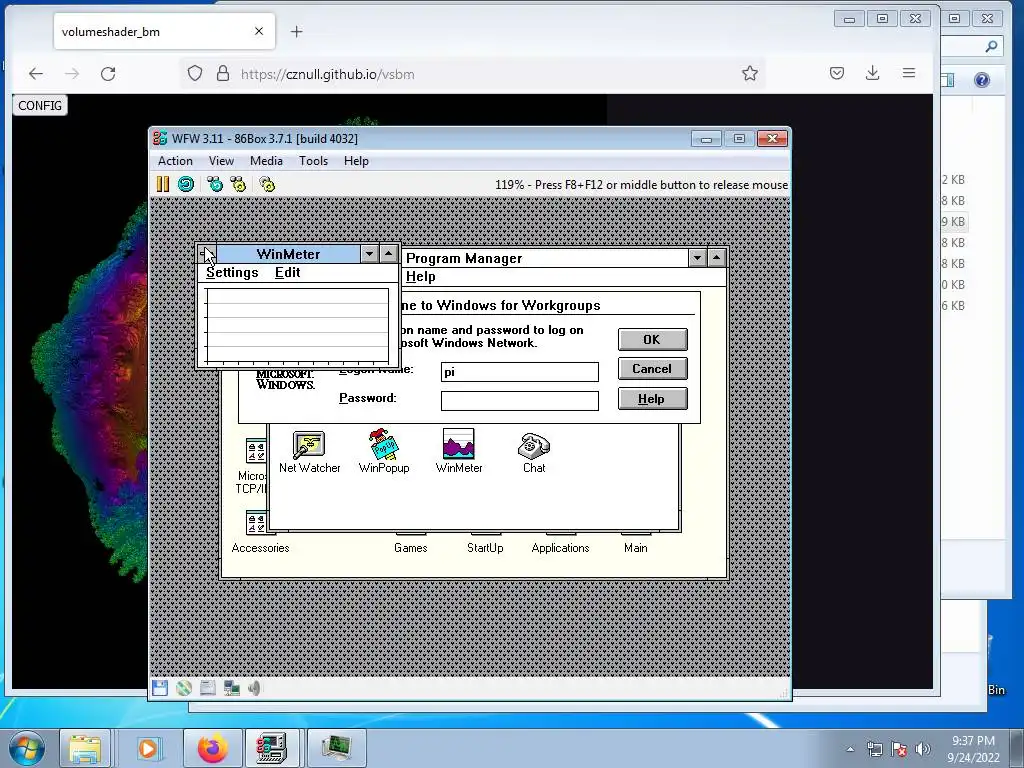Open 86Box Help menu
This screenshot has width=1024, height=768.
[x=357, y=161]
